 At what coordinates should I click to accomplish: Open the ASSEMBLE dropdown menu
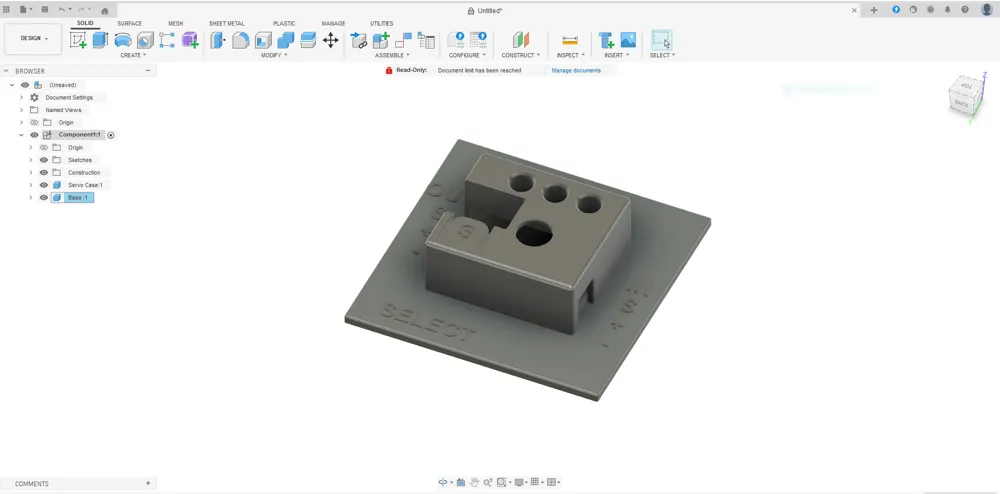392,55
